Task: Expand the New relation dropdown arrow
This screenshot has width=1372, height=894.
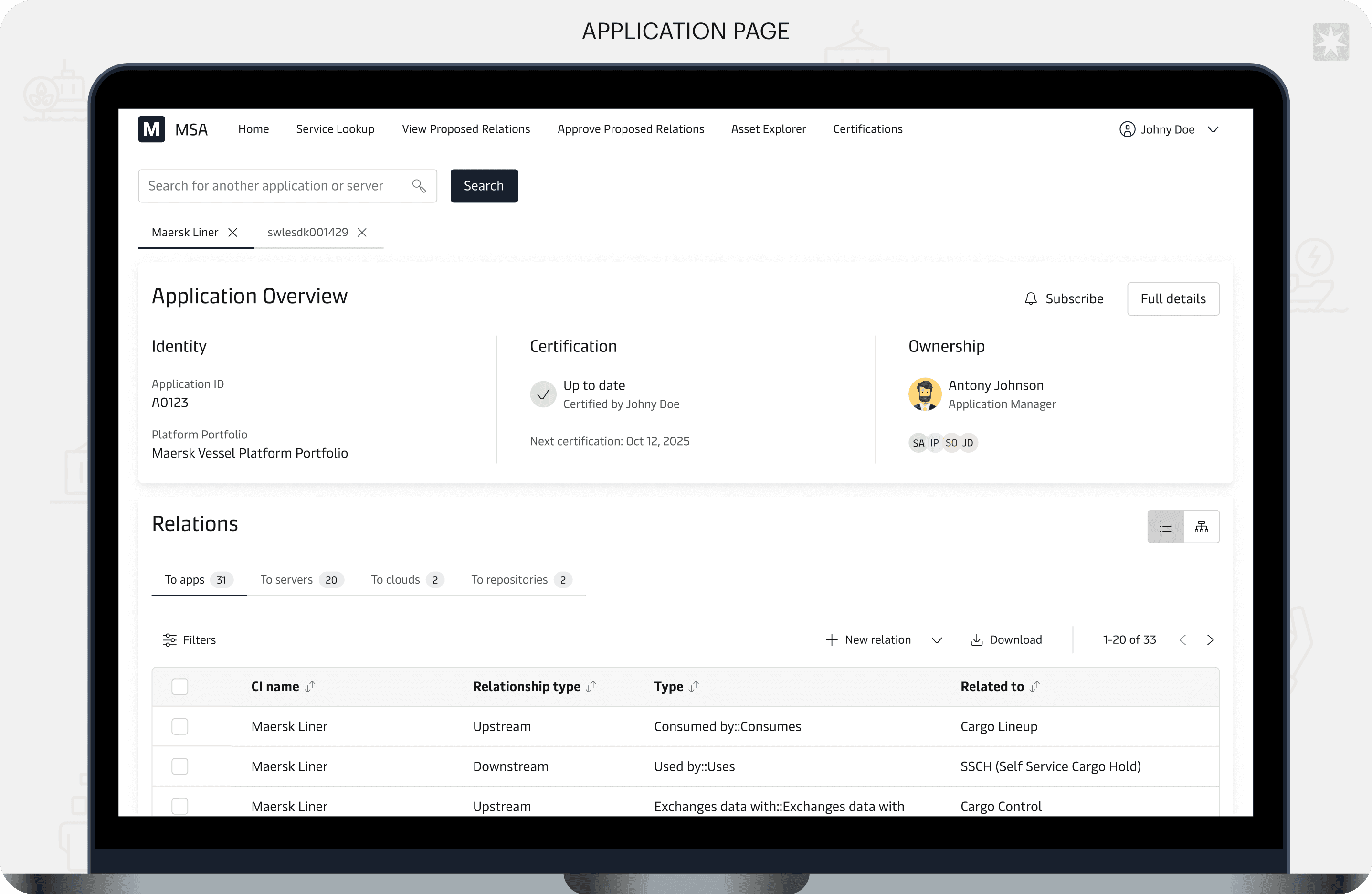Action: 937,639
